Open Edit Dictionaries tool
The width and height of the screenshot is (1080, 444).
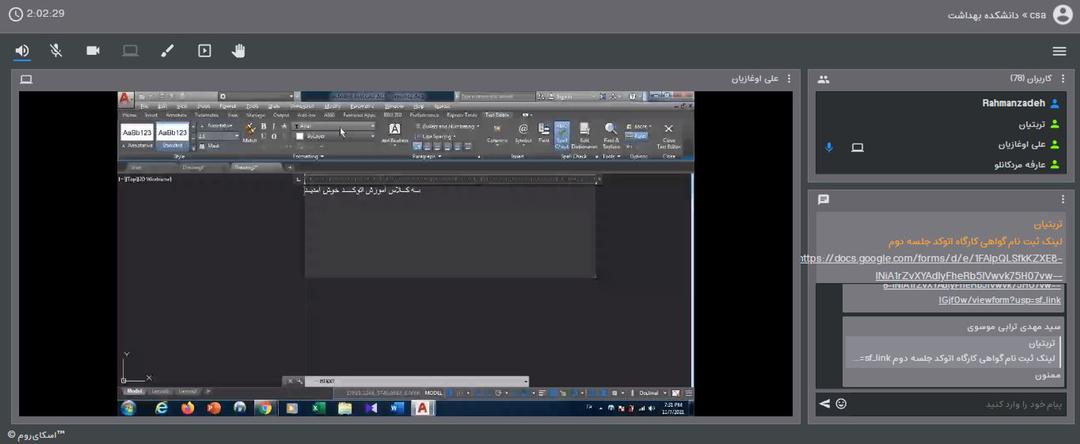(x=584, y=135)
